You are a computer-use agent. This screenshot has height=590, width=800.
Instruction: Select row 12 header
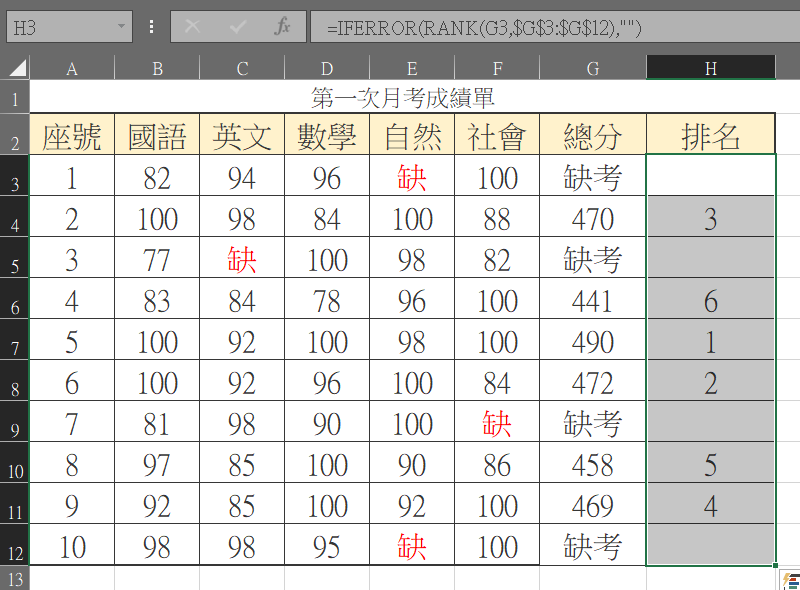click(x=15, y=545)
